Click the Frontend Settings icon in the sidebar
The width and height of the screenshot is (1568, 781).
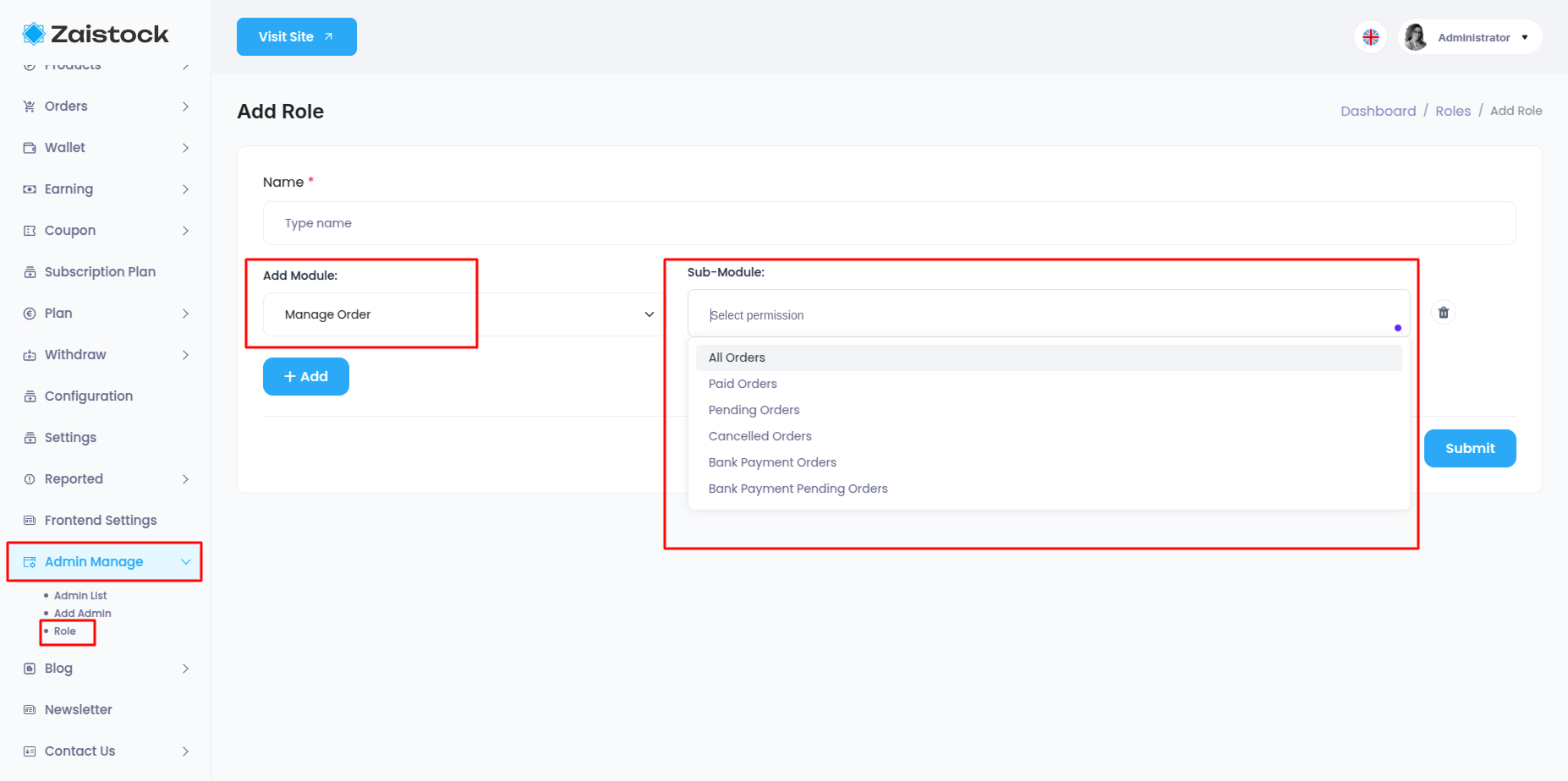(x=30, y=521)
